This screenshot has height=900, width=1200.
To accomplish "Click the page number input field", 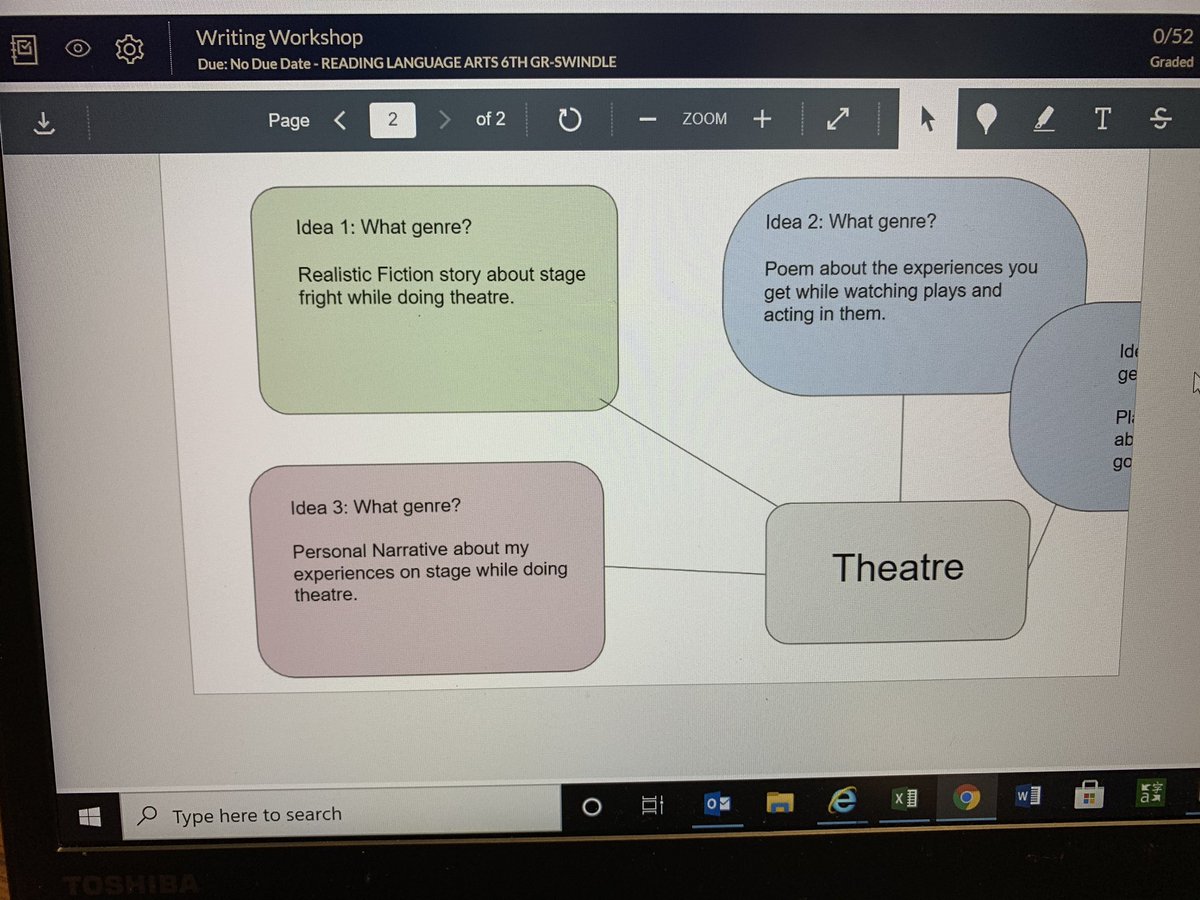I will pyautogui.click(x=392, y=119).
